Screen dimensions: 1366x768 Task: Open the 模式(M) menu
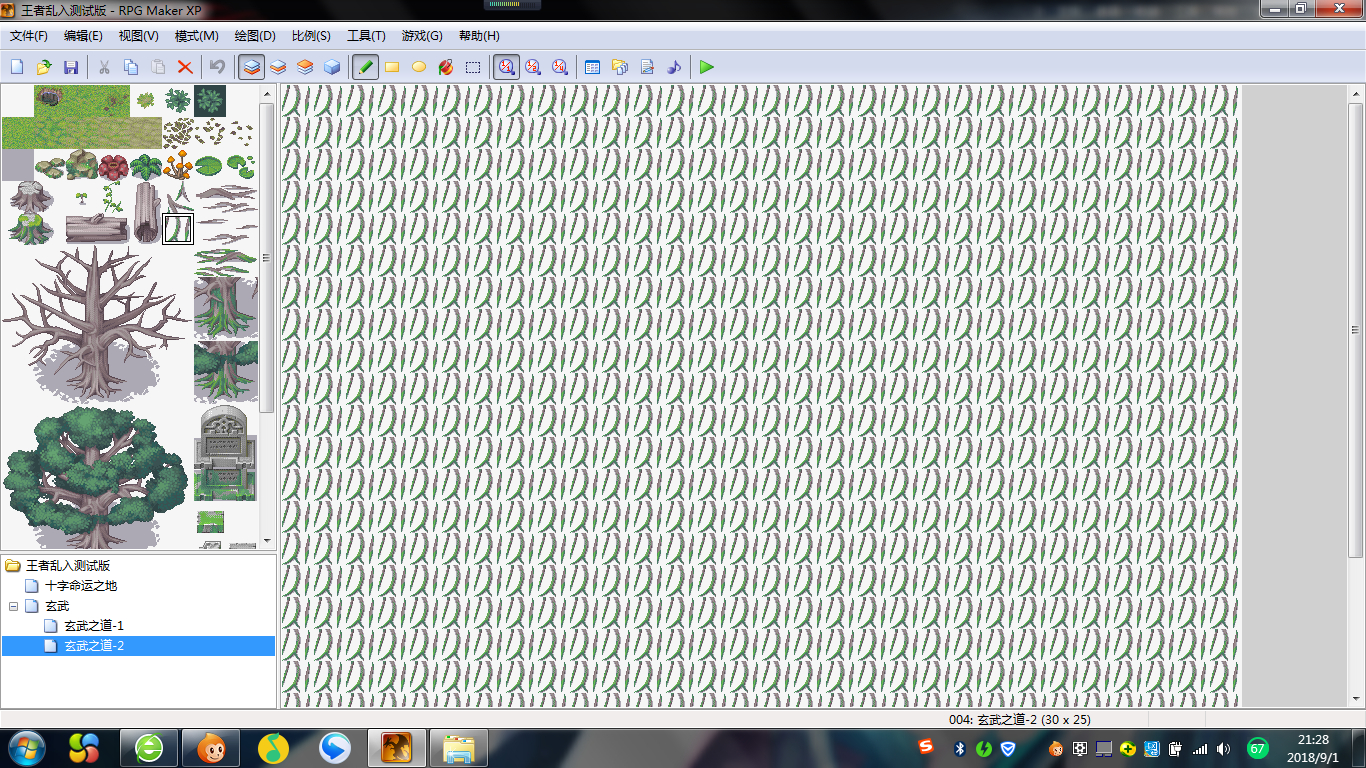(x=196, y=36)
